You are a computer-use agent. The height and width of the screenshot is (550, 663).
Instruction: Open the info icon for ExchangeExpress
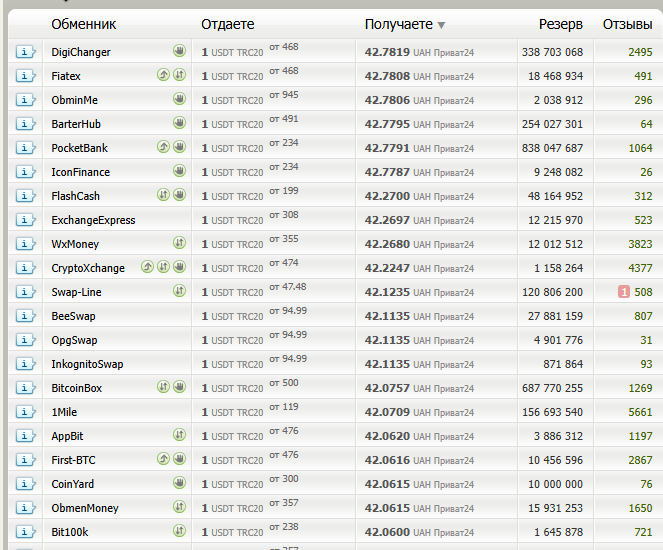pos(25,220)
